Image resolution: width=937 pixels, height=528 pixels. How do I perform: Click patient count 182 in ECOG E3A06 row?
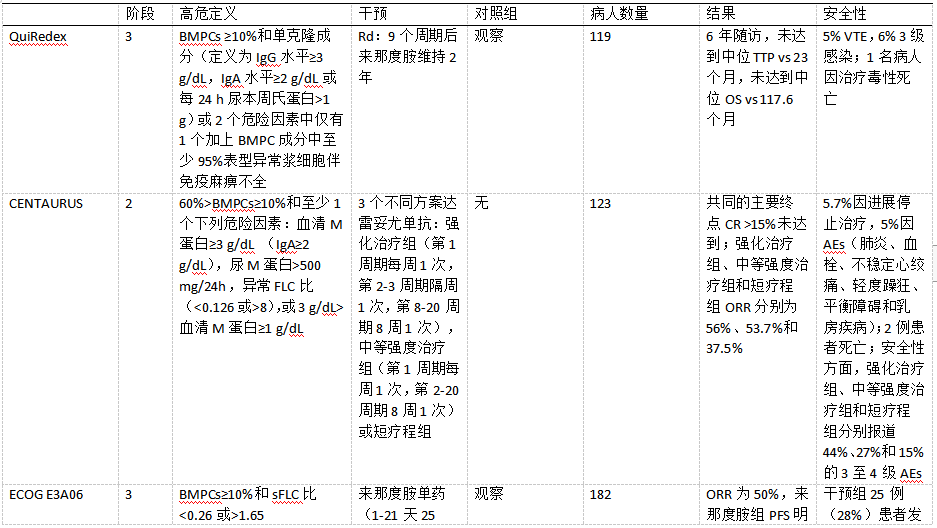click(600, 495)
